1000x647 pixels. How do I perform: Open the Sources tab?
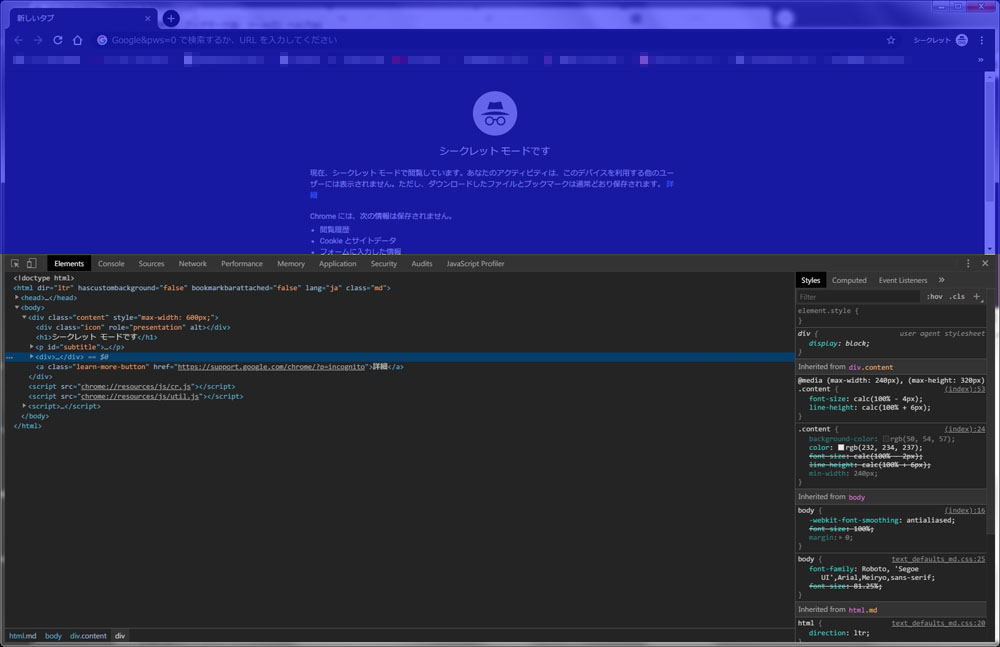[x=151, y=264]
